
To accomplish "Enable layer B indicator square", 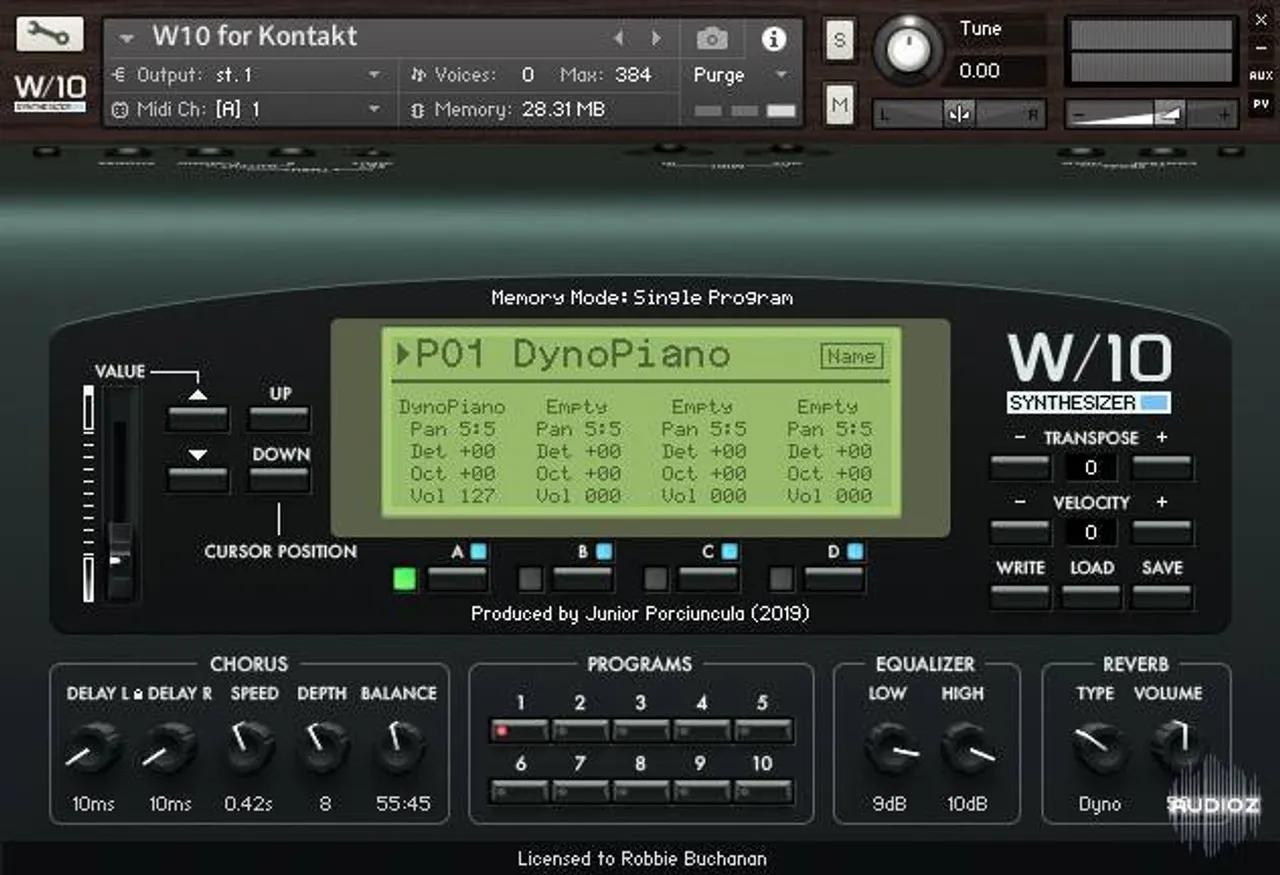I will 530,579.
